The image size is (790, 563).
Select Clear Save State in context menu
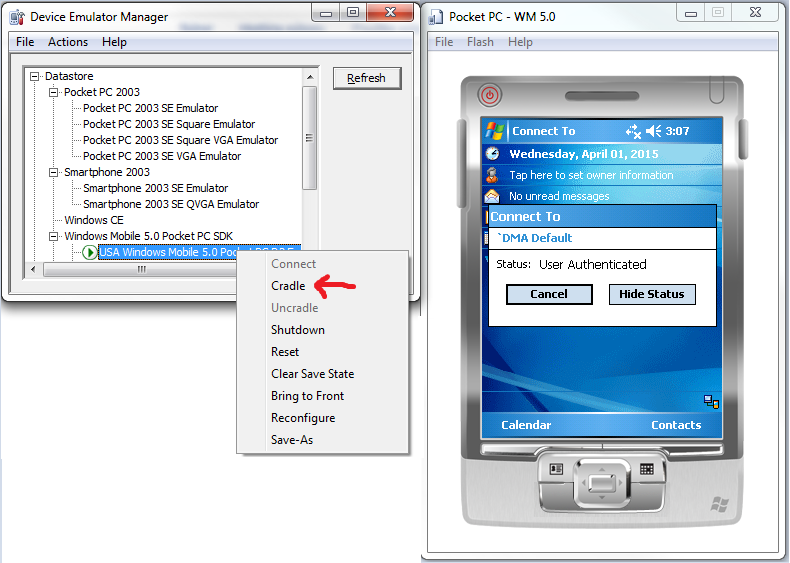pos(312,373)
